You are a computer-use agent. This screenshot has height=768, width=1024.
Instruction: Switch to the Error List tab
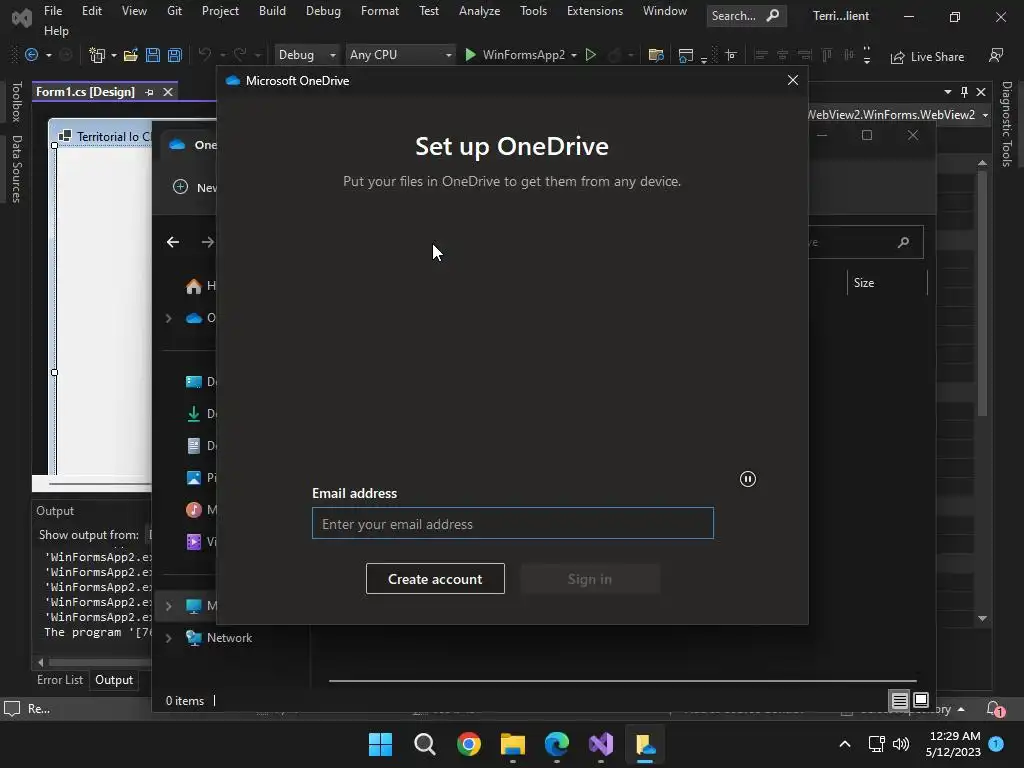tap(60, 680)
